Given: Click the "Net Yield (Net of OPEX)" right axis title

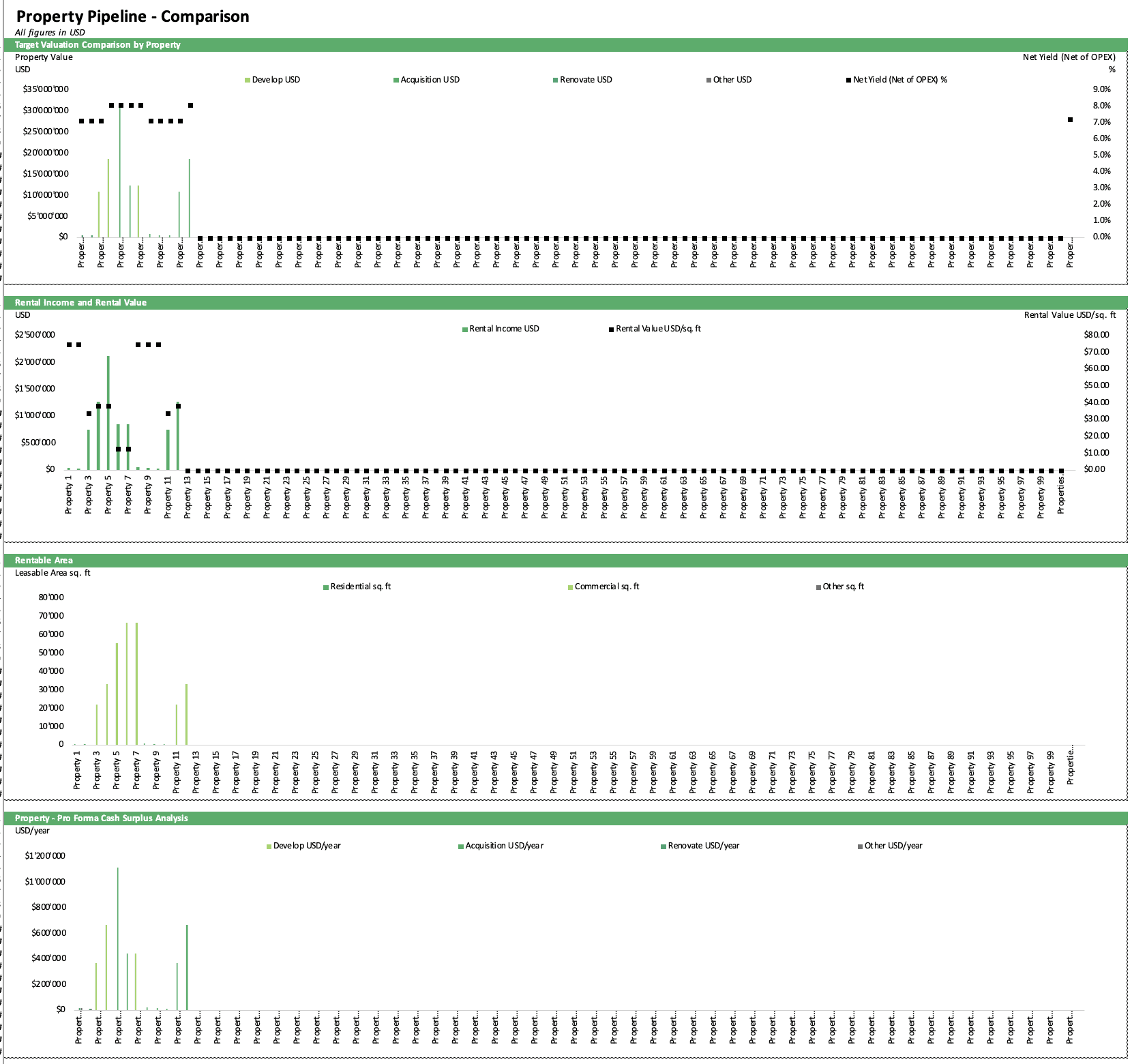Looking at the screenshot, I should 1069,57.
